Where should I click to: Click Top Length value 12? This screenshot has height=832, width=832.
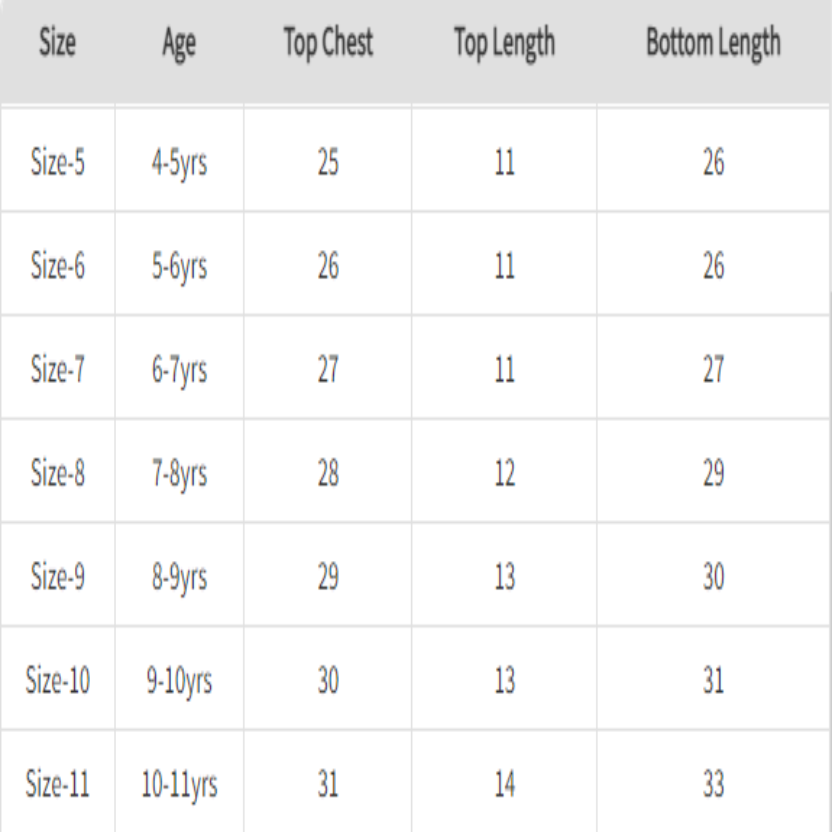(504, 474)
